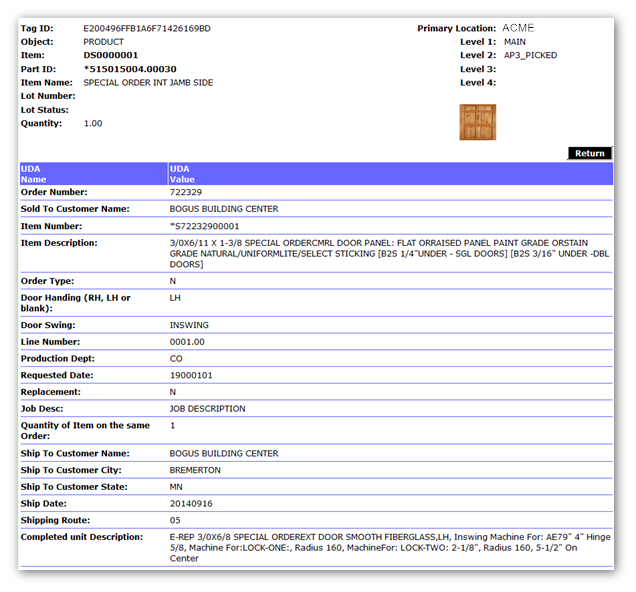Select Requested Date 19000101
Viewport: 636px width, 592px height.
click(x=191, y=375)
